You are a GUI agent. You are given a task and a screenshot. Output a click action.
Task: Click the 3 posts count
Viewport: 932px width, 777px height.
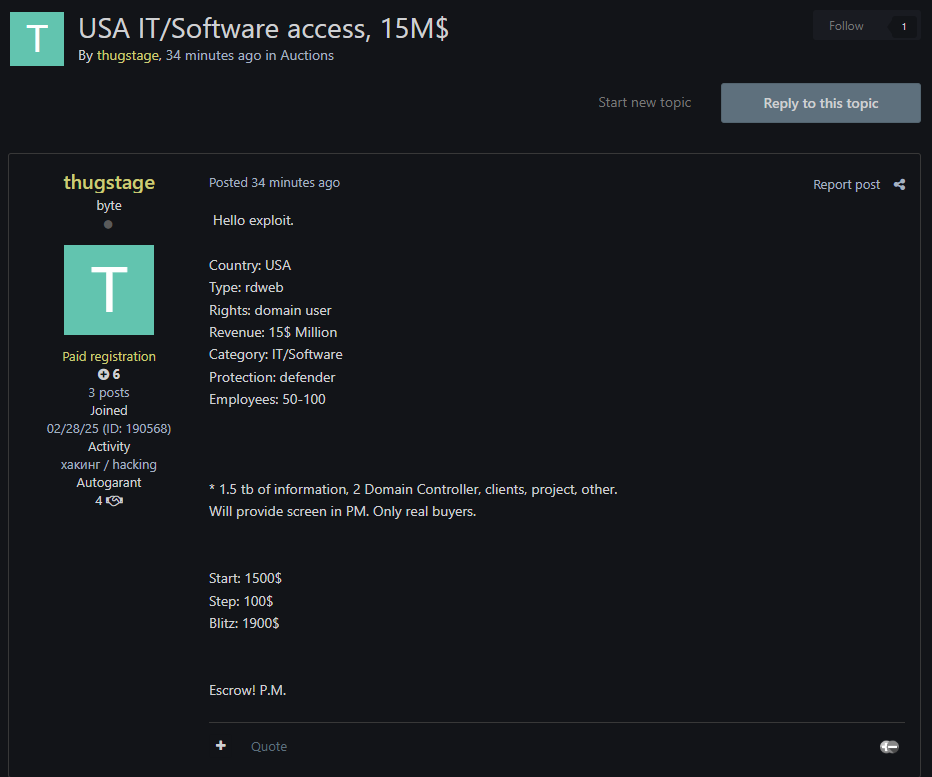click(109, 393)
